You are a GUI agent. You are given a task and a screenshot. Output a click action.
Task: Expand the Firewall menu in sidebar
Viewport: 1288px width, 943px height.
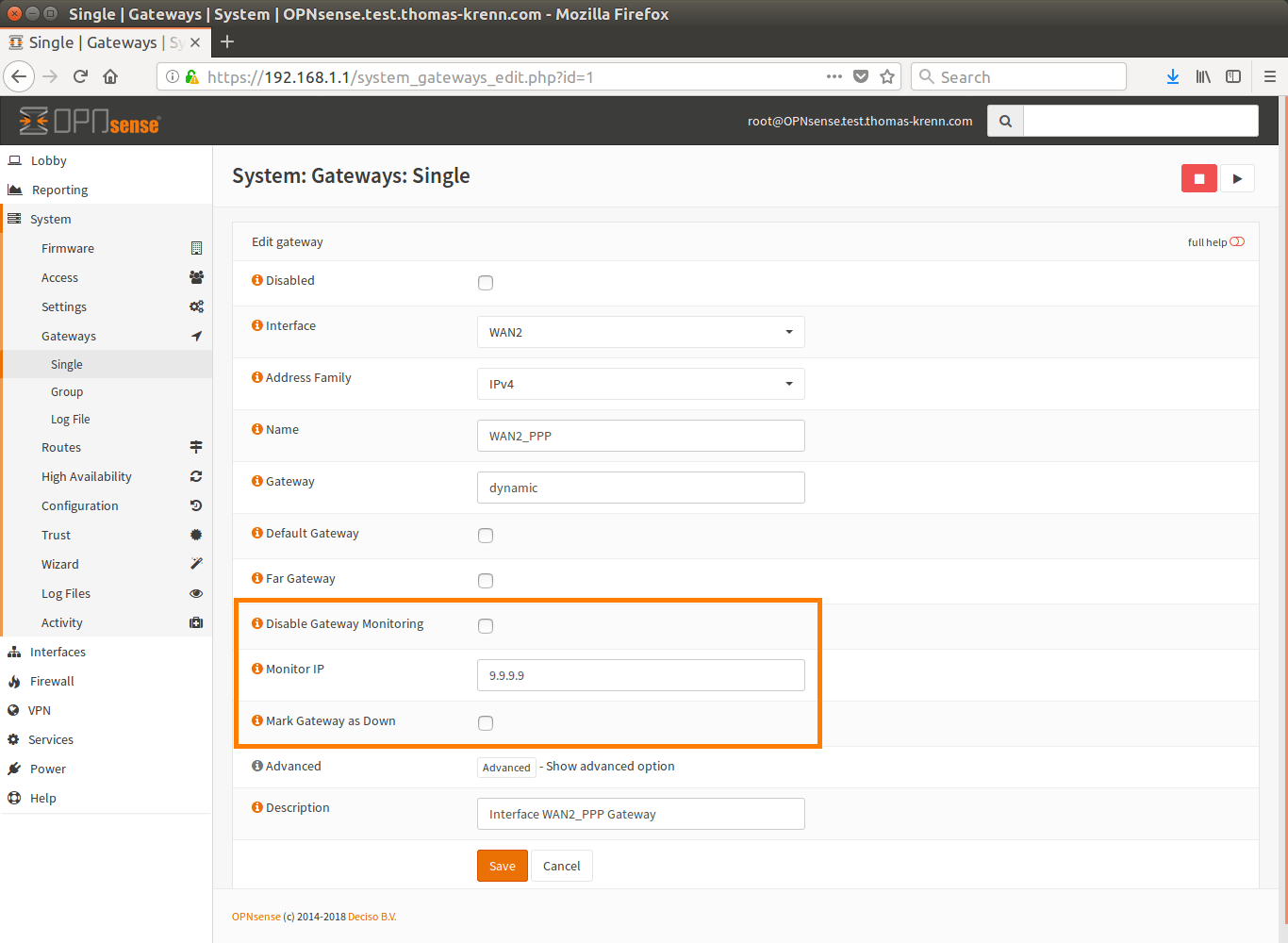click(x=52, y=681)
